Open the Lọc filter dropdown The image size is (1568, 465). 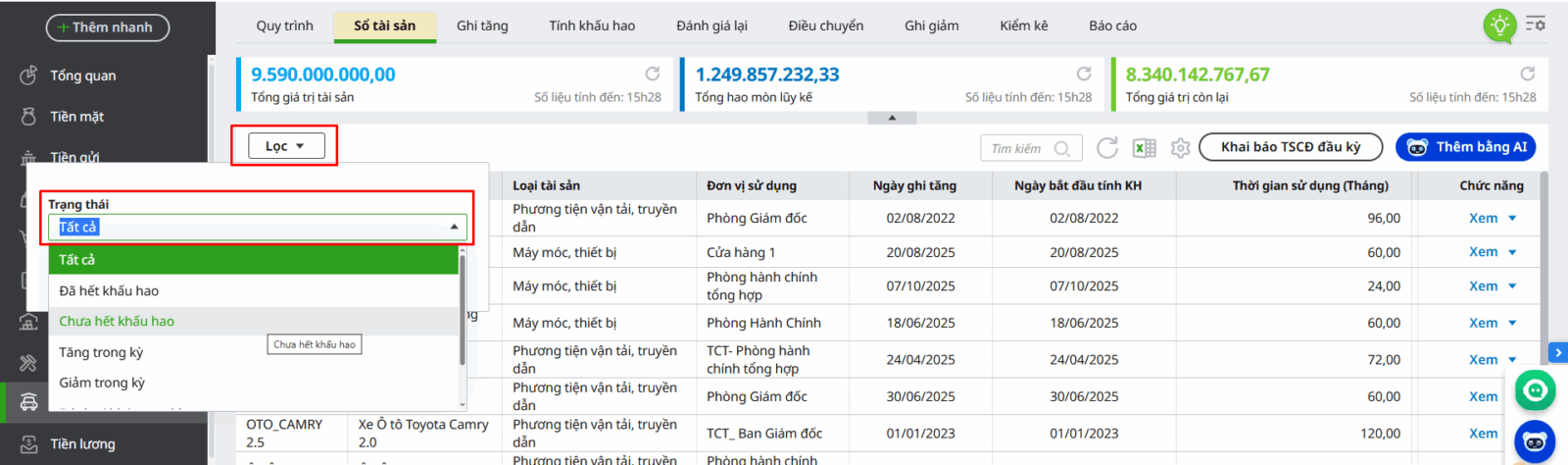pos(284,146)
